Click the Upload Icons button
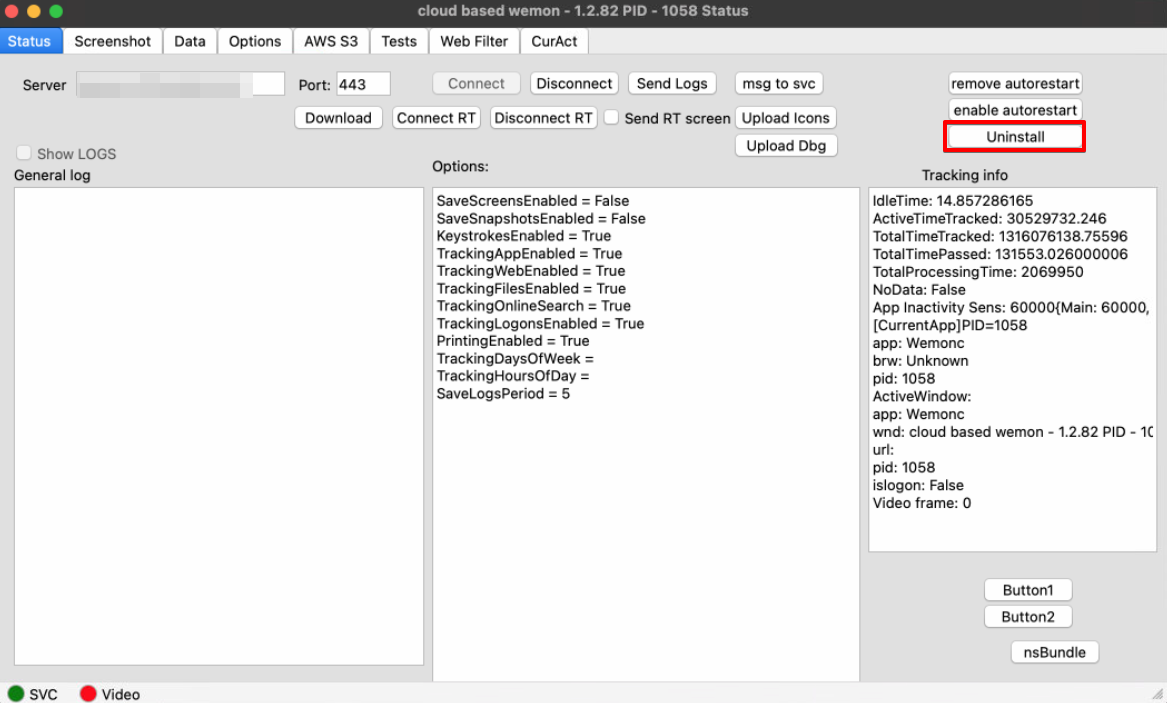Image resolution: width=1167 pixels, height=703 pixels. [785, 118]
